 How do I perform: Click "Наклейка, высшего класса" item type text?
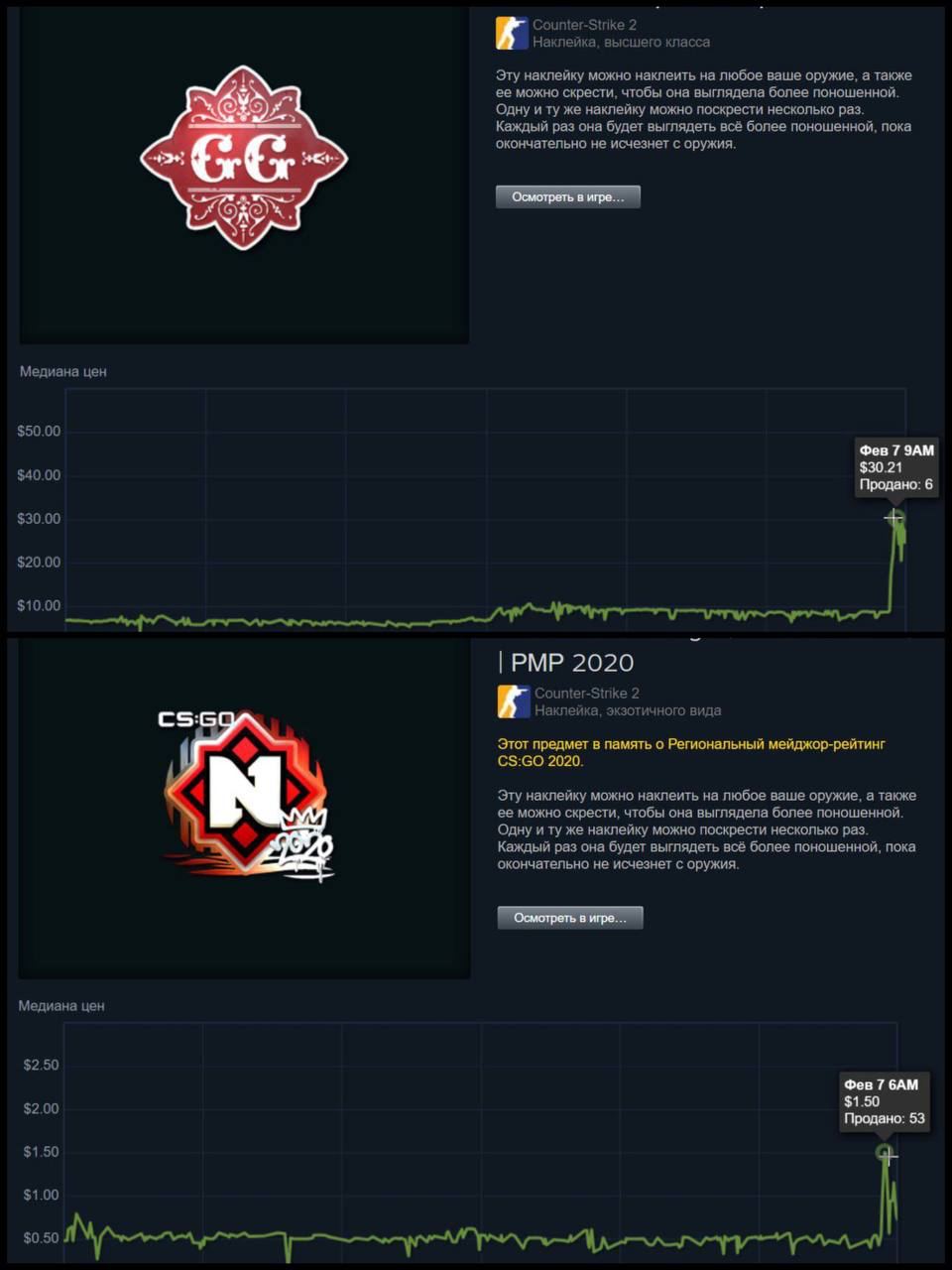click(621, 42)
